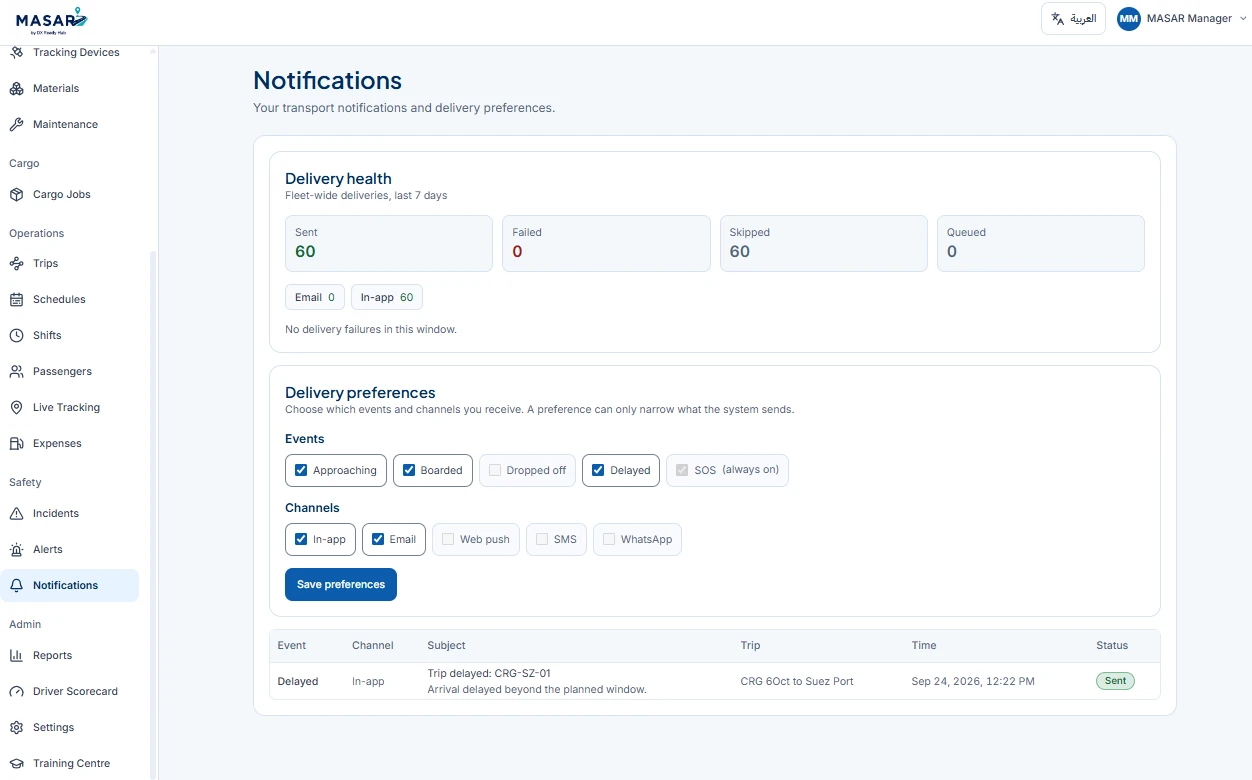Toggle the Approaching event checkbox
The height and width of the screenshot is (780, 1252).
301,470
